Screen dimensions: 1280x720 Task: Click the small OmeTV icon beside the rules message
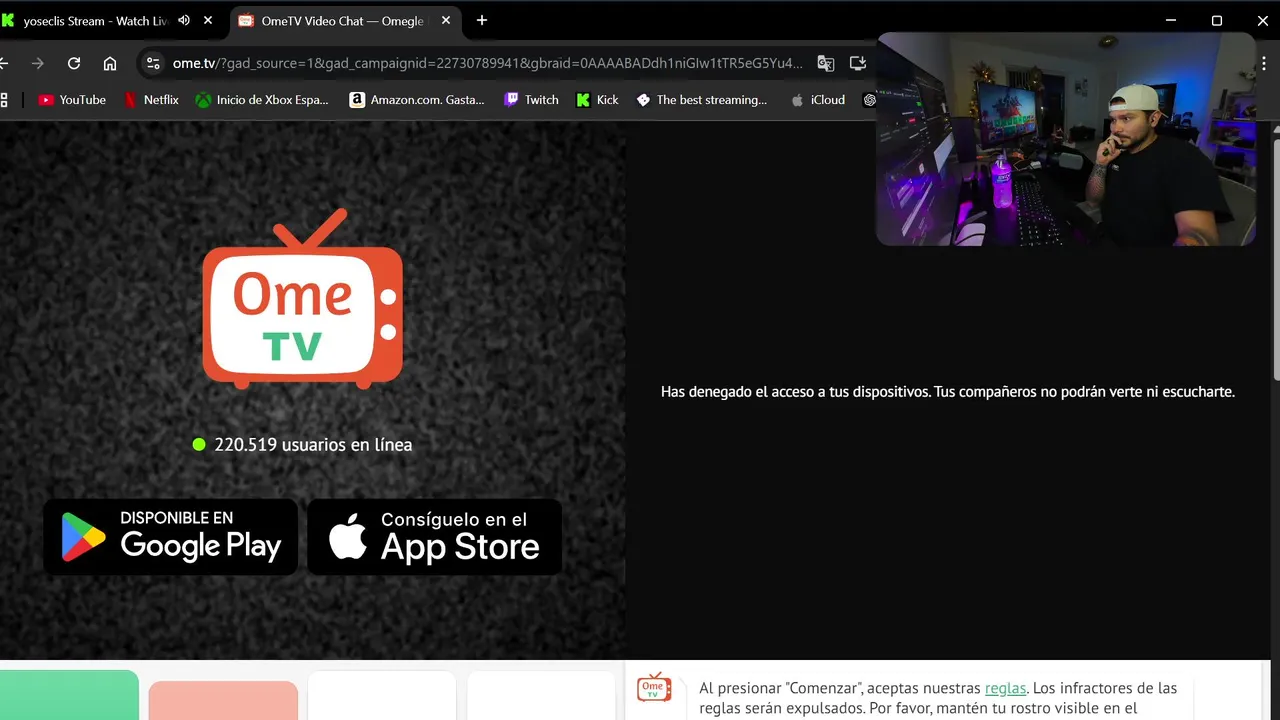tap(654, 687)
